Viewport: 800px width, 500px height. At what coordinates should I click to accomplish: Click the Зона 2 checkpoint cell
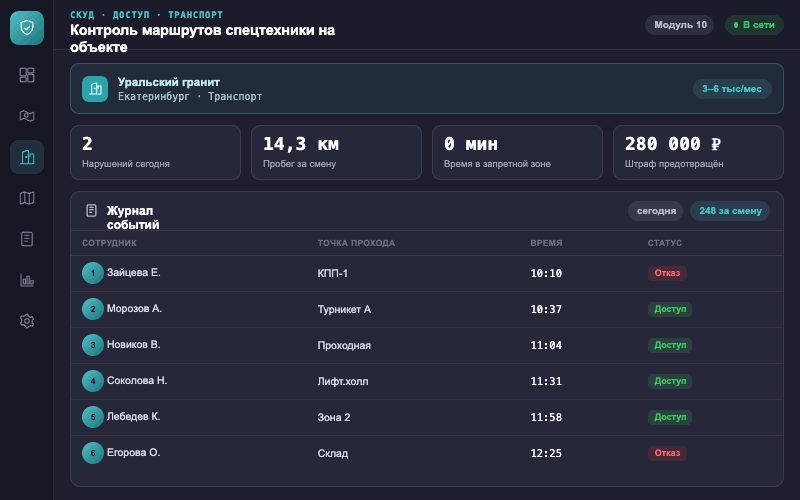[x=334, y=417]
